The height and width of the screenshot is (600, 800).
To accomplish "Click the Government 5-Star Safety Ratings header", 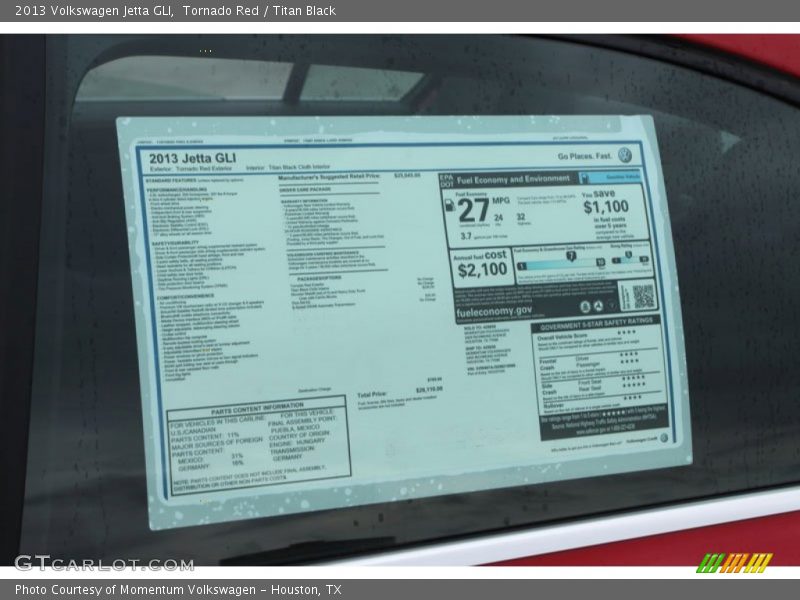I will coord(596,325).
